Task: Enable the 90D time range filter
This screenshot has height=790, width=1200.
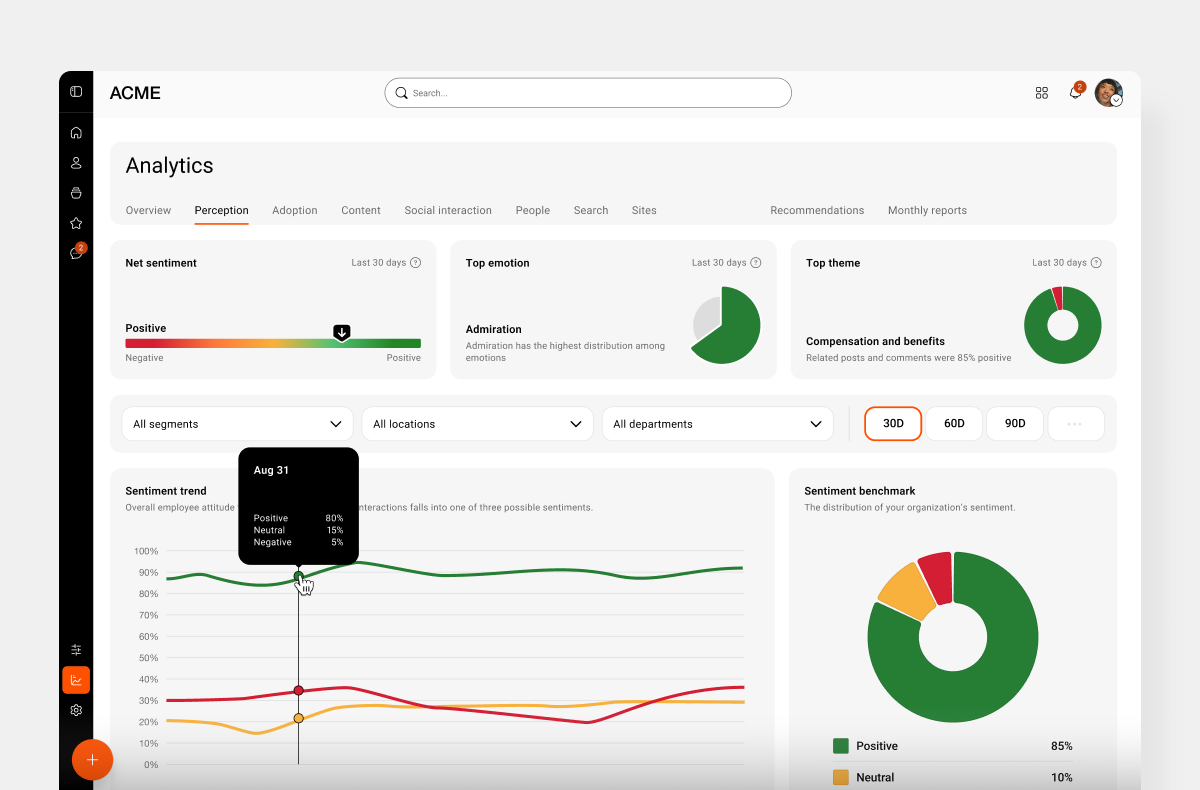Action: [x=1014, y=423]
